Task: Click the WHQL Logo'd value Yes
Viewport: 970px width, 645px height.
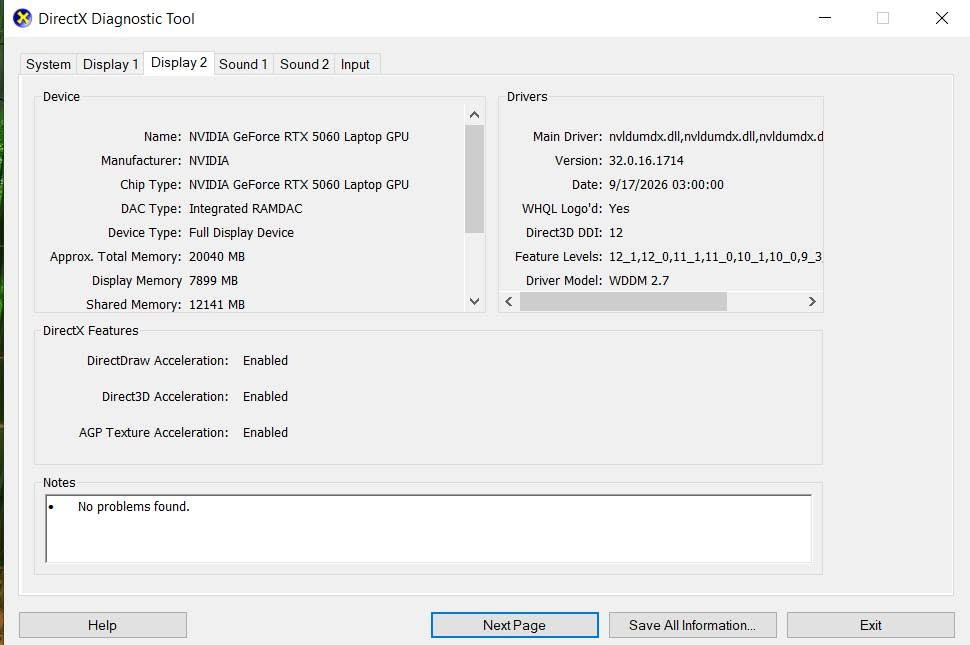Action: [x=619, y=209]
